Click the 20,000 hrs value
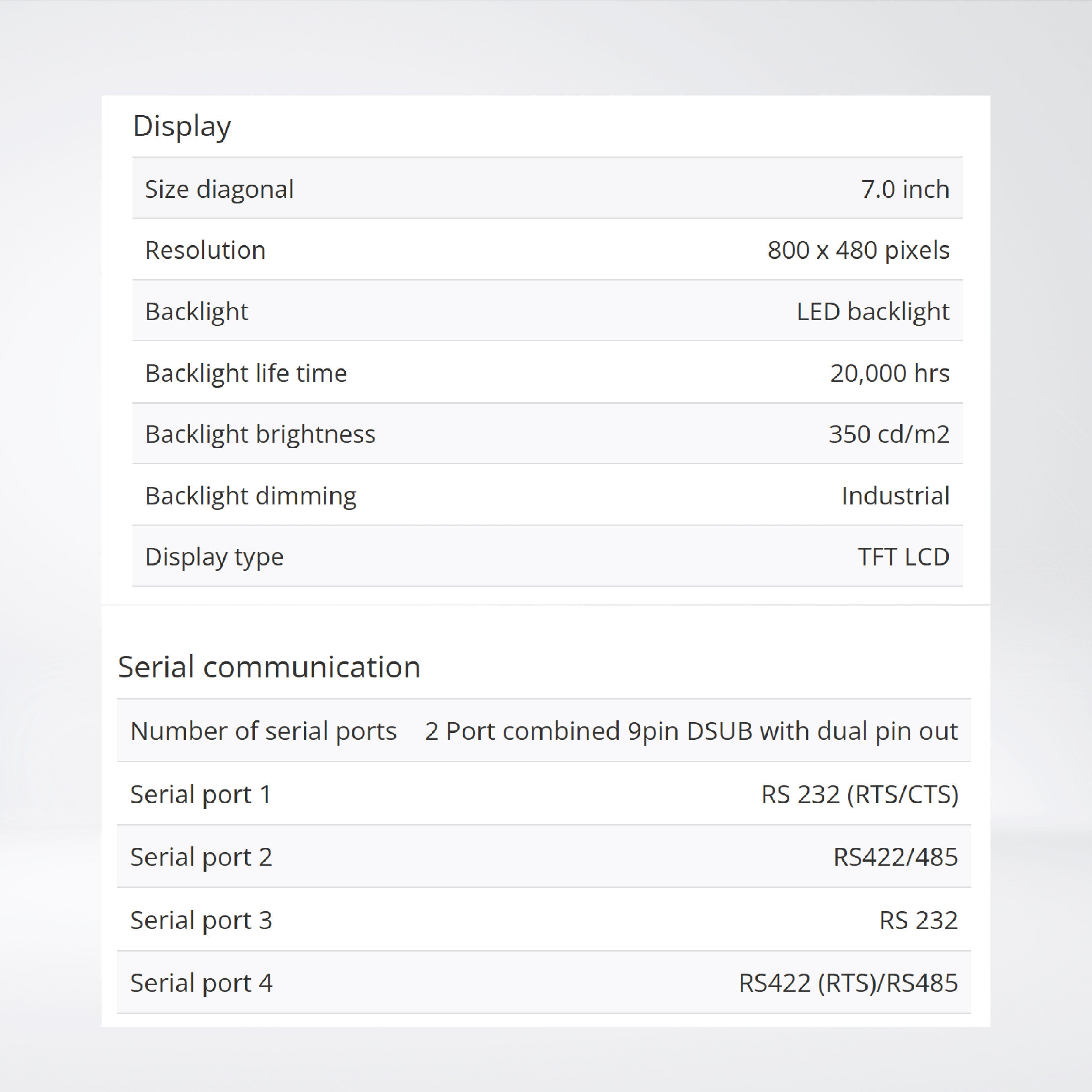 (889, 373)
